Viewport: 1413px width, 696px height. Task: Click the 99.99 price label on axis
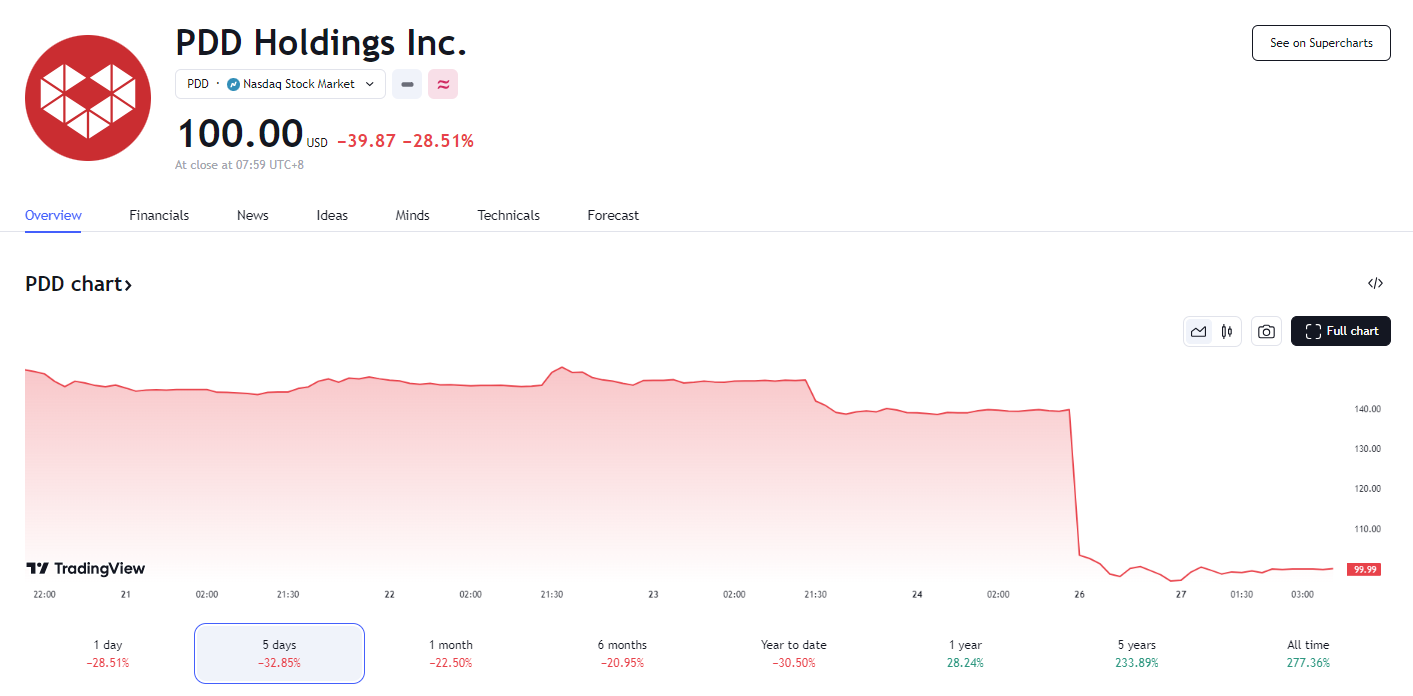pyautogui.click(x=1364, y=569)
